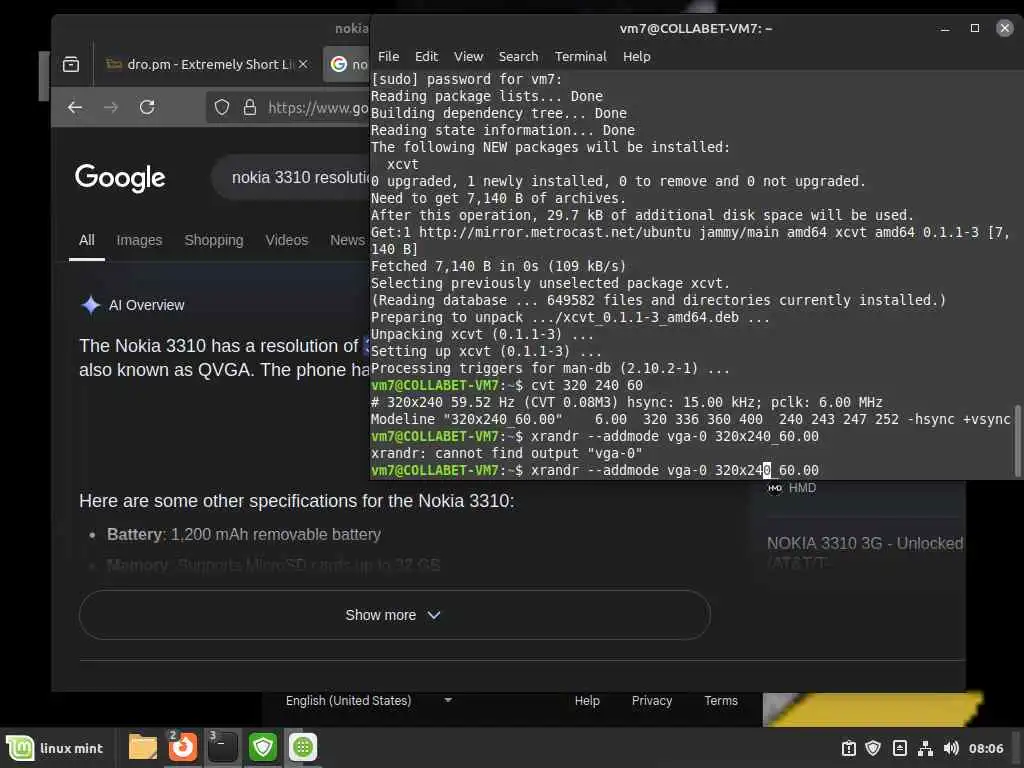Select the Shopping results tab
The width and height of the screenshot is (1024, 768).
click(214, 240)
